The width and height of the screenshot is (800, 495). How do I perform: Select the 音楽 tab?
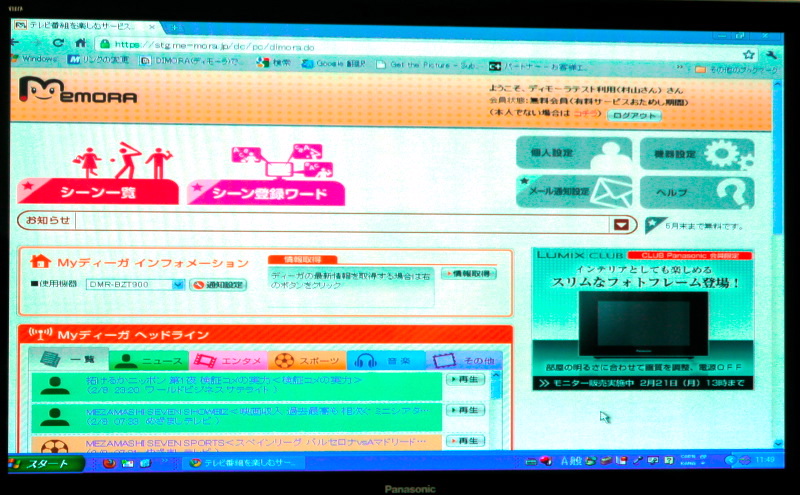[x=386, y=361]
